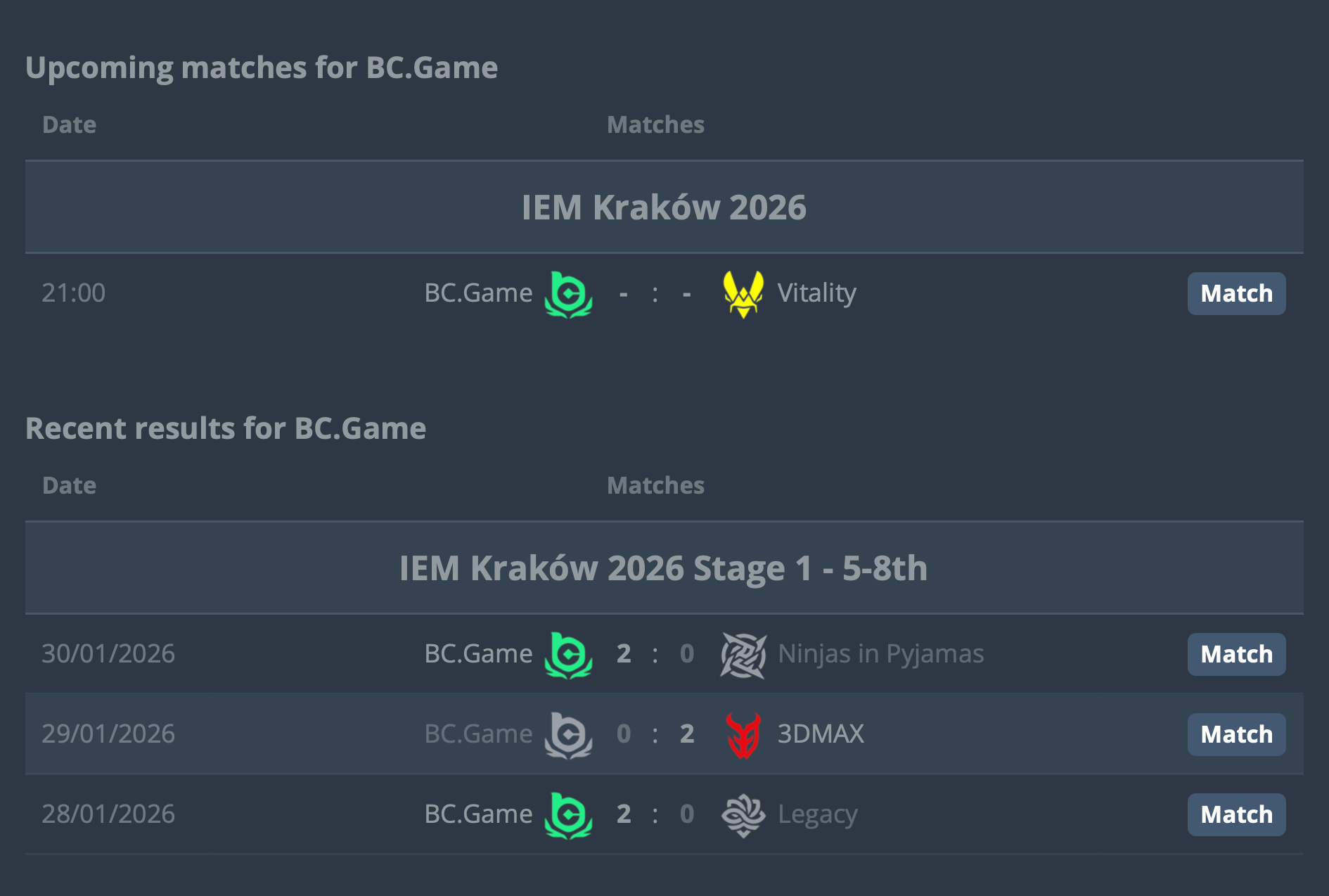Screen dimensions: 1329x896
Task: Open Match button for Ninjas in Pyjamas result
Action: (1236, 654)
